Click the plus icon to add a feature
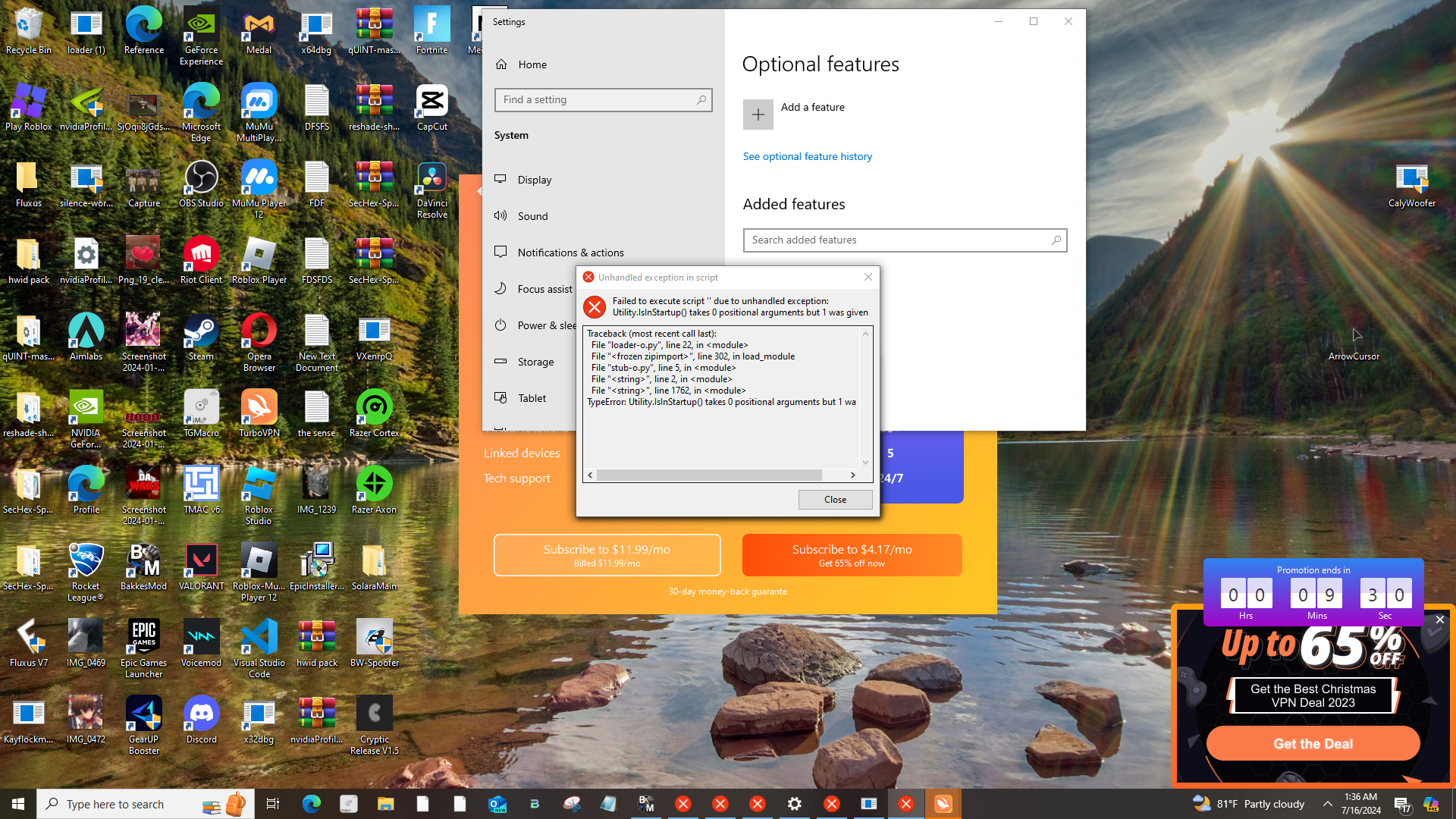The height and width of the screenshot is (819, 1456). pyautogui.click(x=758, y=115)
